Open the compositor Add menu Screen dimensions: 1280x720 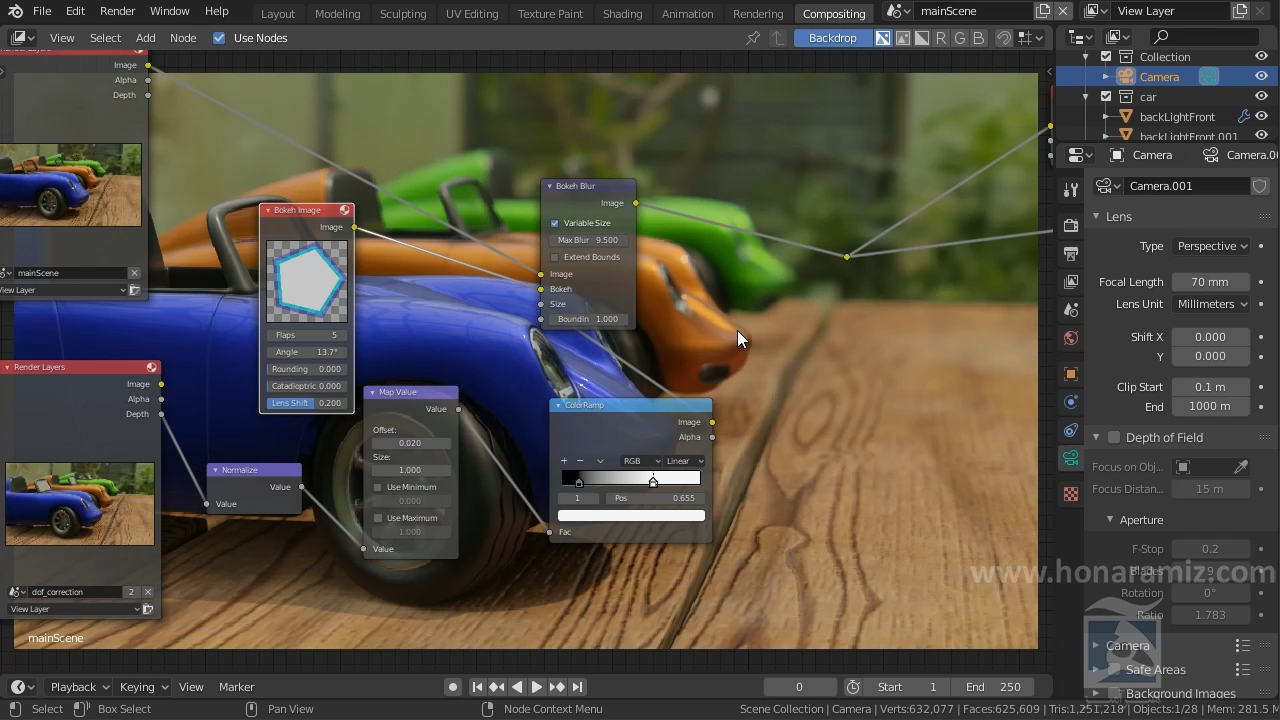point(145,38)
